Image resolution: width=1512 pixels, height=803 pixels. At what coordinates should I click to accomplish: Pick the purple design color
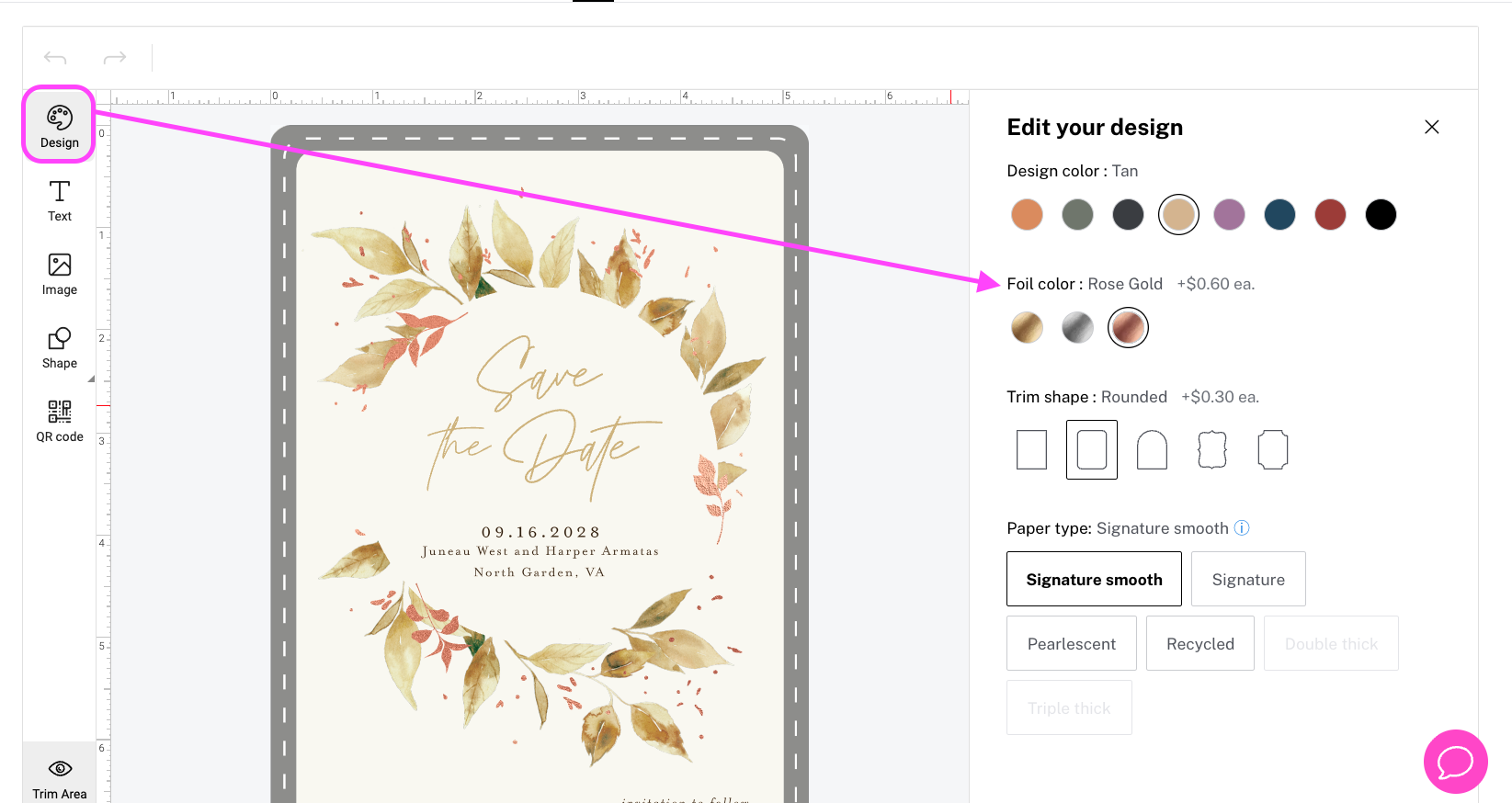1229,215
